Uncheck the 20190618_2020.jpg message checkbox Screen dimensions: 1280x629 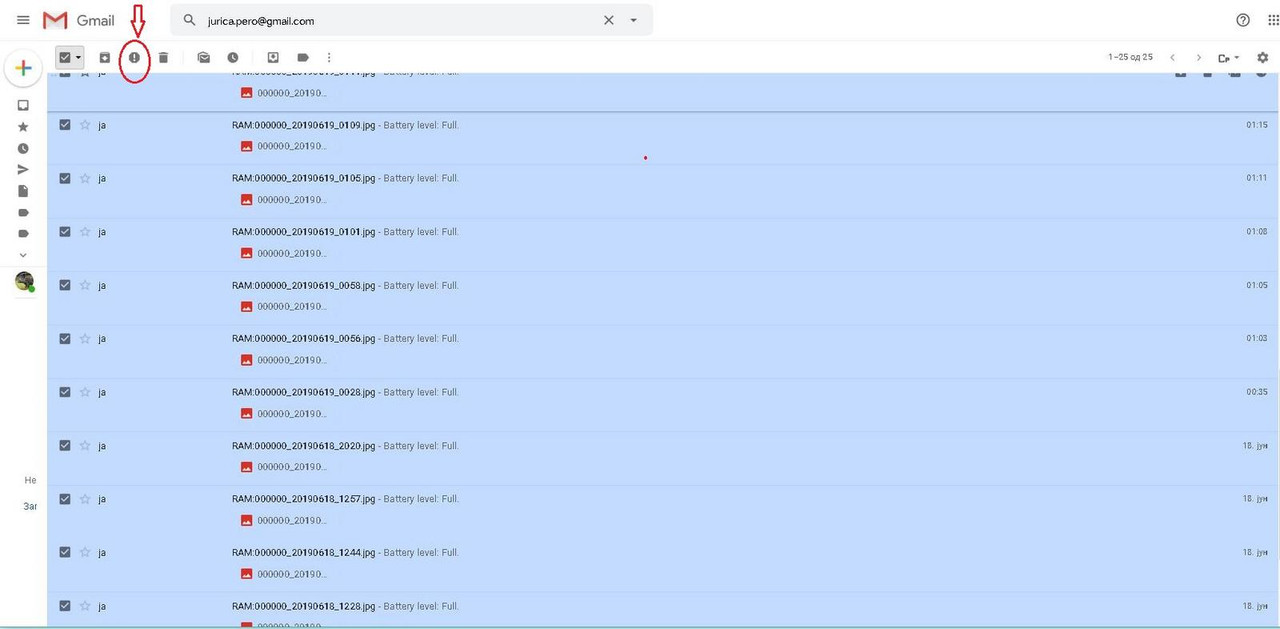[x=65, y=445]
